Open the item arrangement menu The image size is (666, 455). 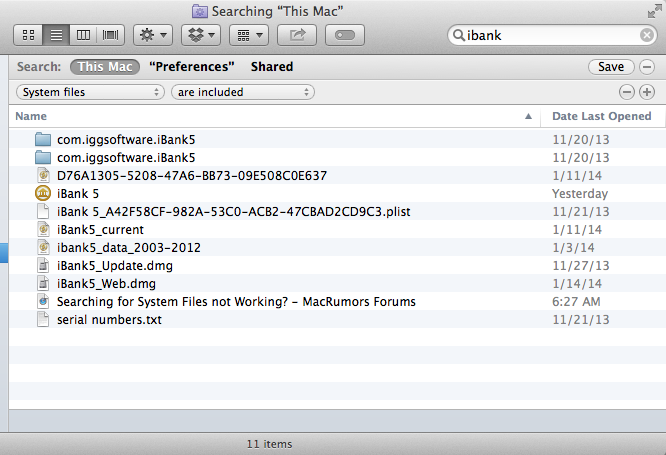pos(249,35)
